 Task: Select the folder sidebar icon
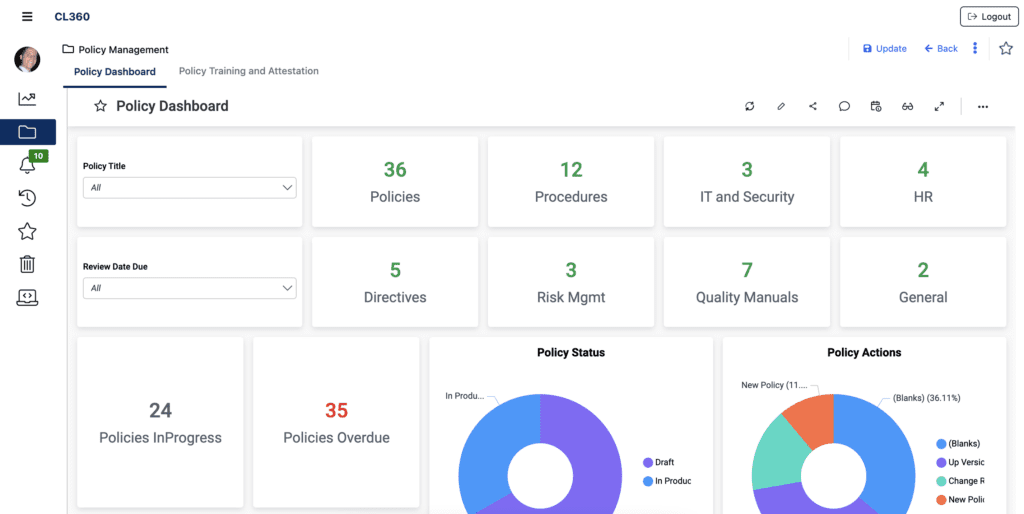[27, 132]
